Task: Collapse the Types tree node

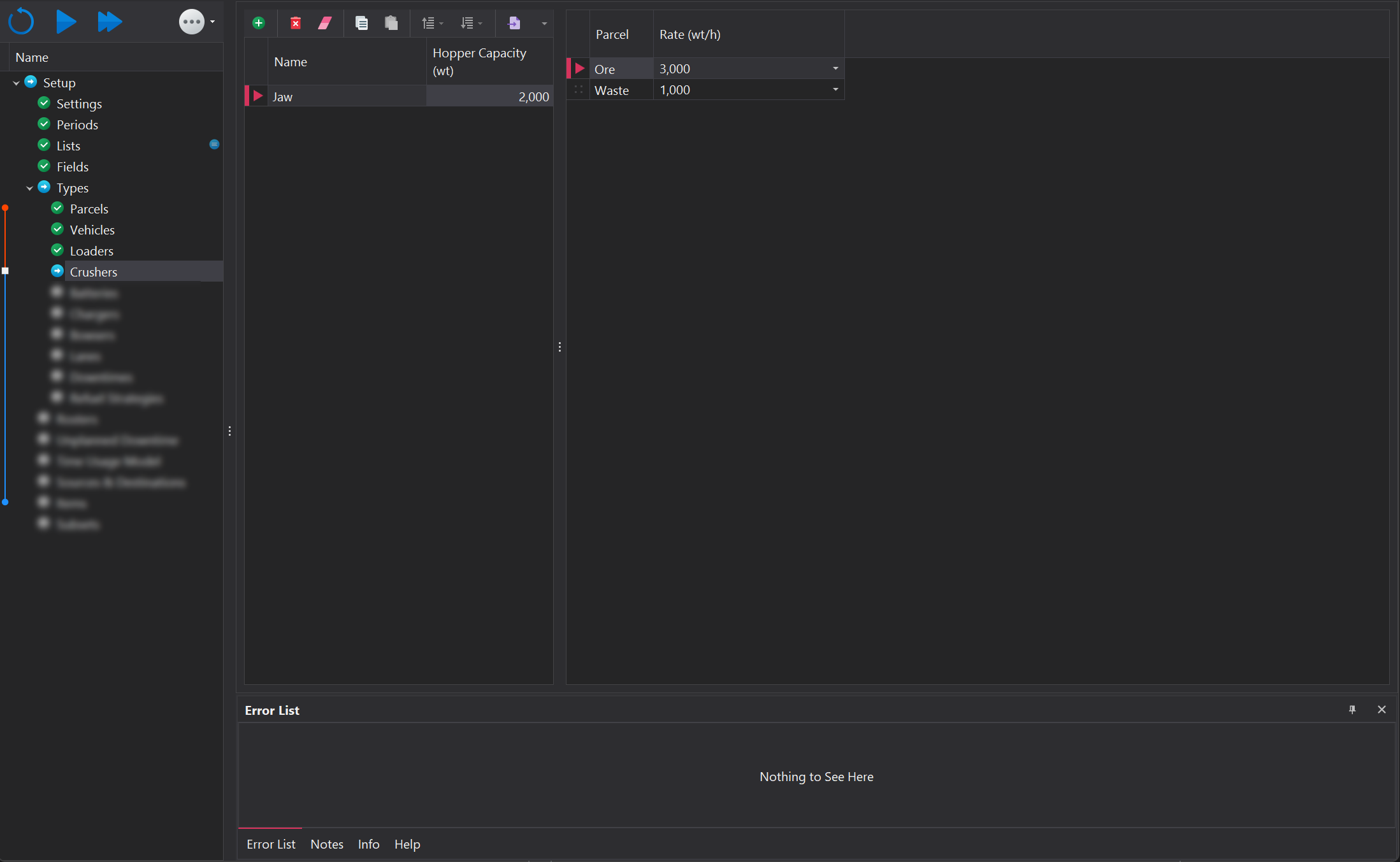Action: click(29, 188)
